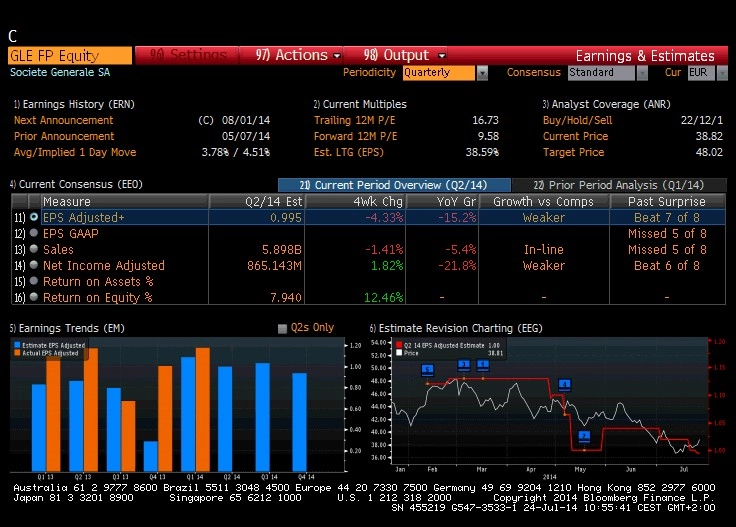Image resolution: width=736 pixels, height=527 pixels.
Task: Click event marker 2 on revision chart
Action: (x=584, y=436)
